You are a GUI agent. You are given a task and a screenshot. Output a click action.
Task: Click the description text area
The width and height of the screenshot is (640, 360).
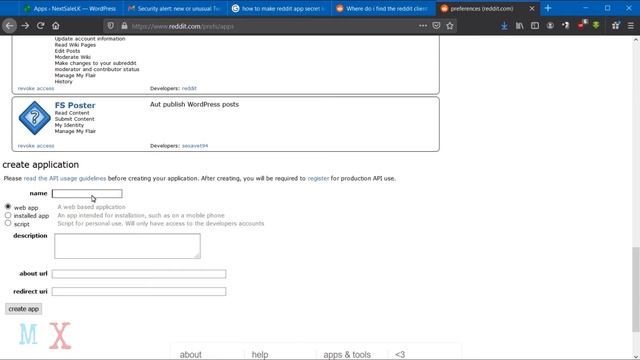tap(127, 246)
